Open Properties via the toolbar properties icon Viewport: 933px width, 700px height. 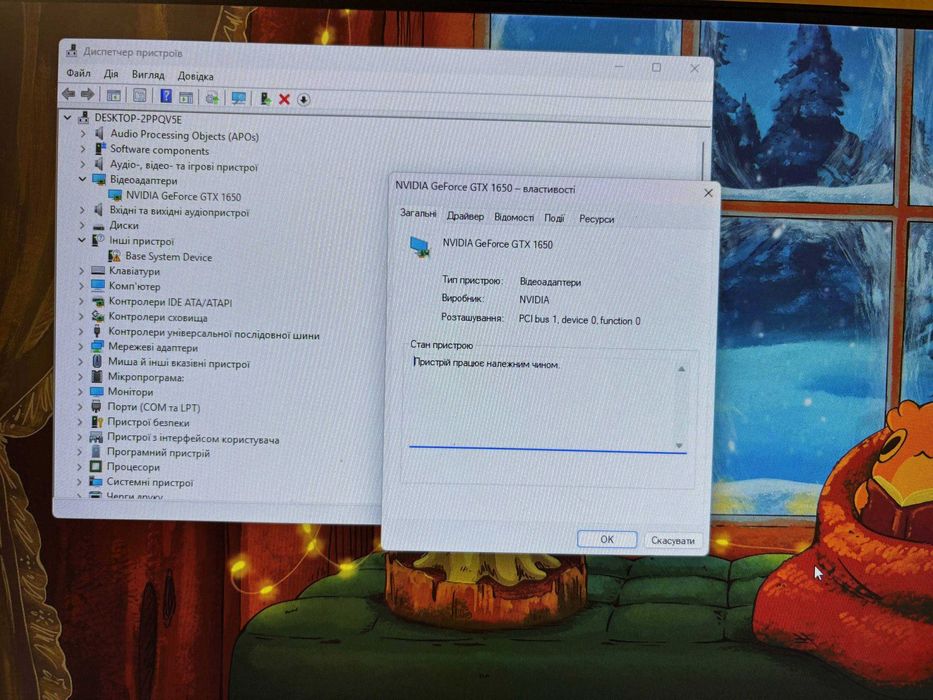pyautogui.click(x=140, y=95)
